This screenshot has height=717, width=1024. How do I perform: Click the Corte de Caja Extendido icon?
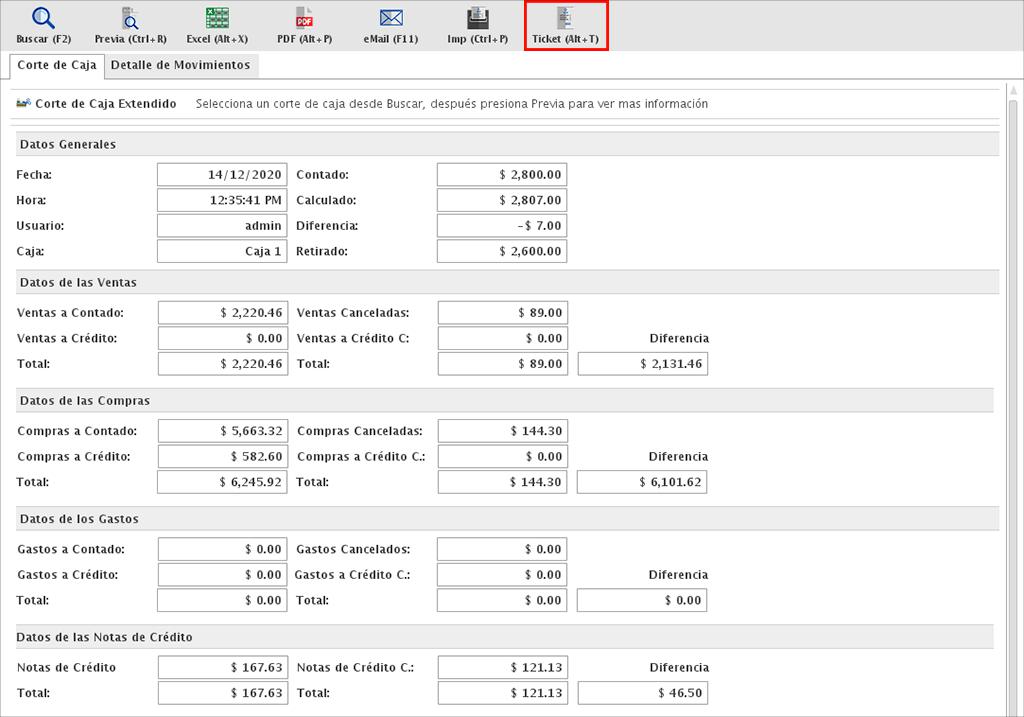pyautogui.click(x=24, y=103)
